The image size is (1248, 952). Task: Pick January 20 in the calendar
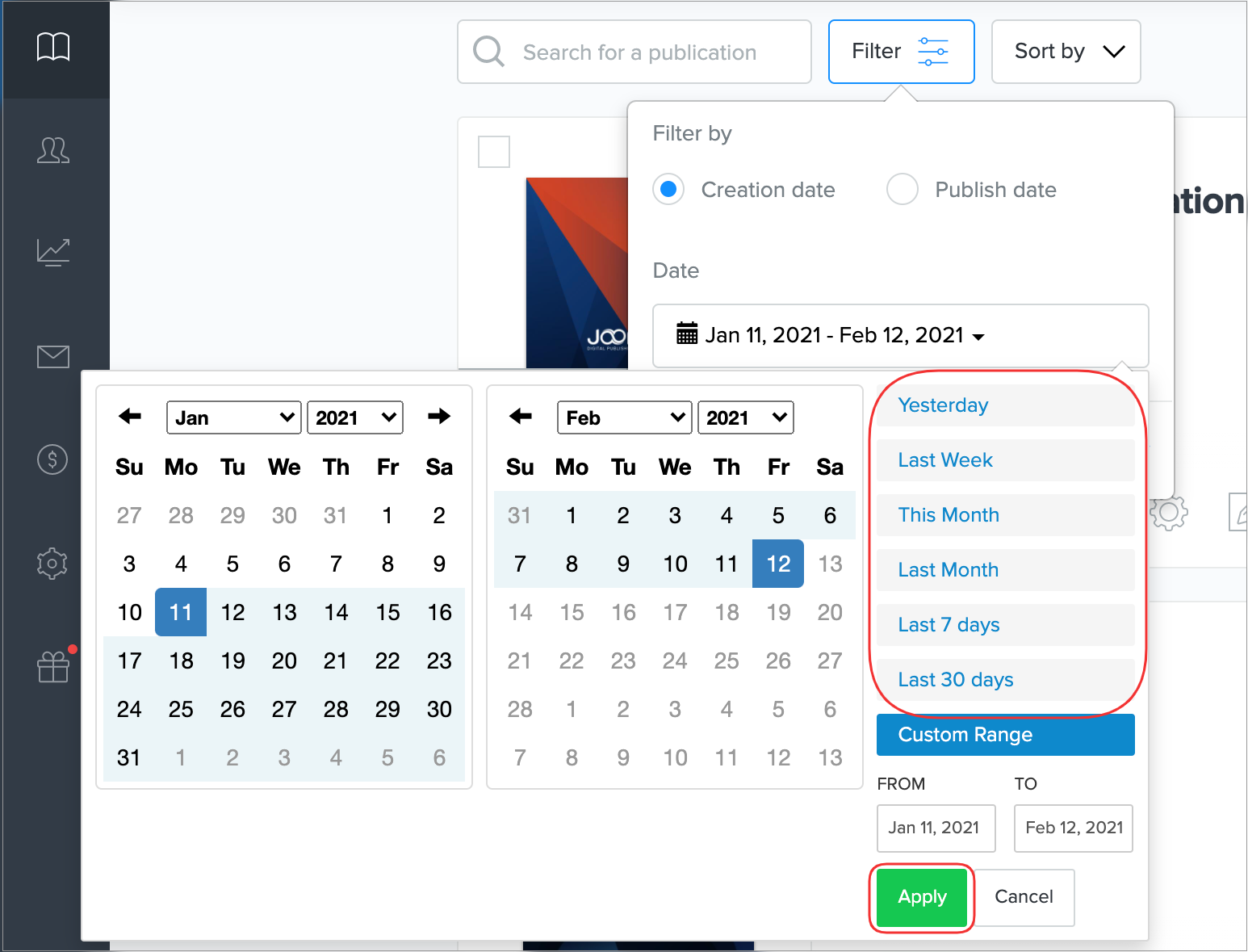[284, 661]
